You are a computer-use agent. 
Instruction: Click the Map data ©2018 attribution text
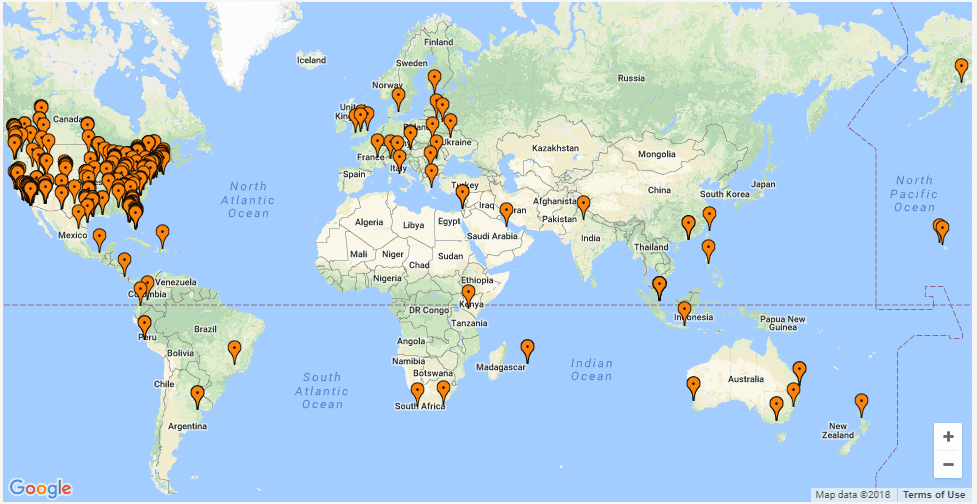click(852, 495)
